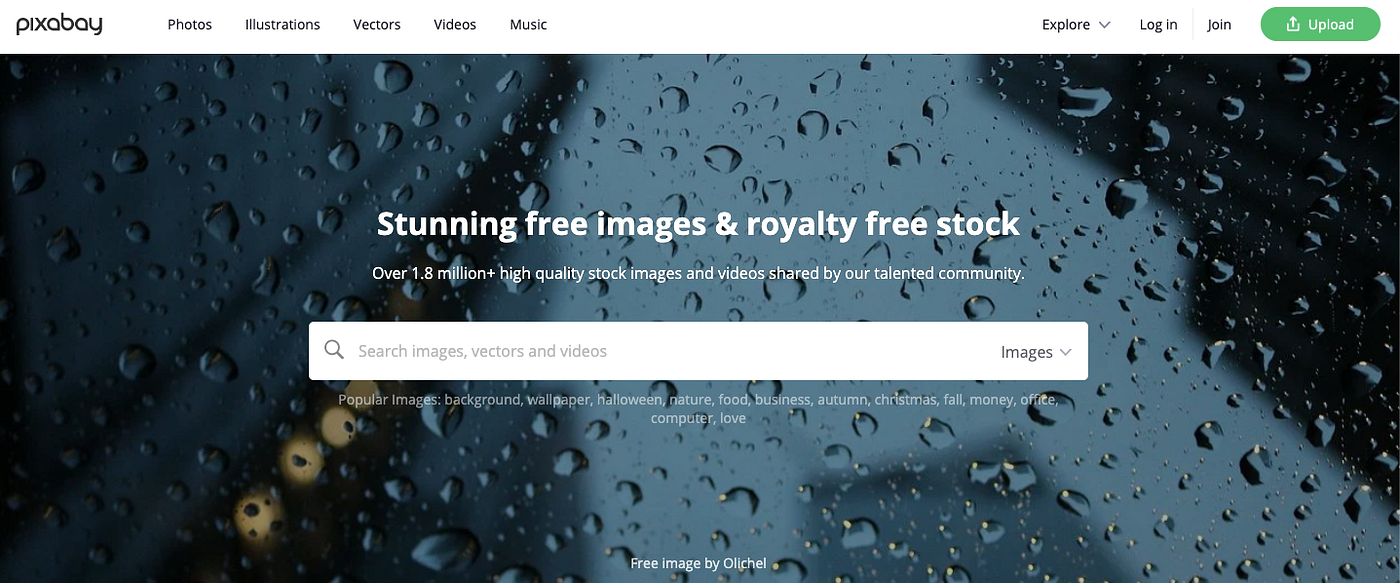Viewport: 1400px width, 583px height.
Task: Select the popular tag 'computer'
Action: point(682,418)
